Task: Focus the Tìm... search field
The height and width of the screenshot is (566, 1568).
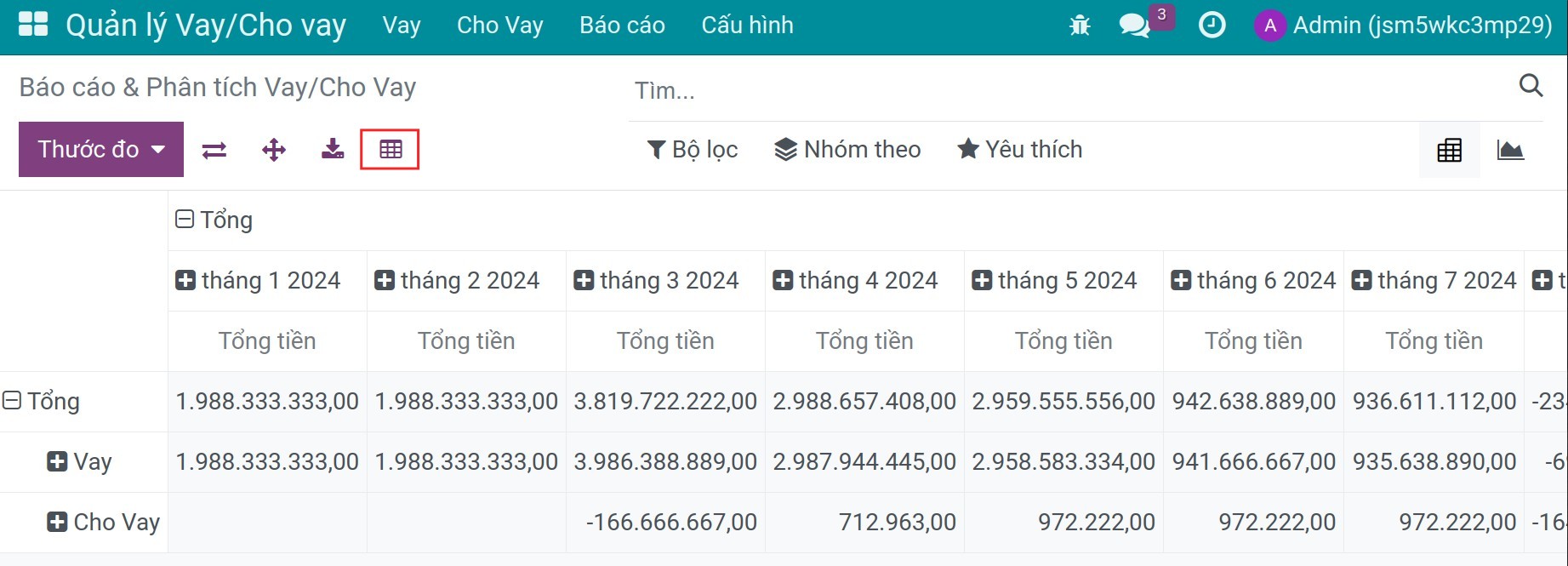Action: (x=1072, y=90)
